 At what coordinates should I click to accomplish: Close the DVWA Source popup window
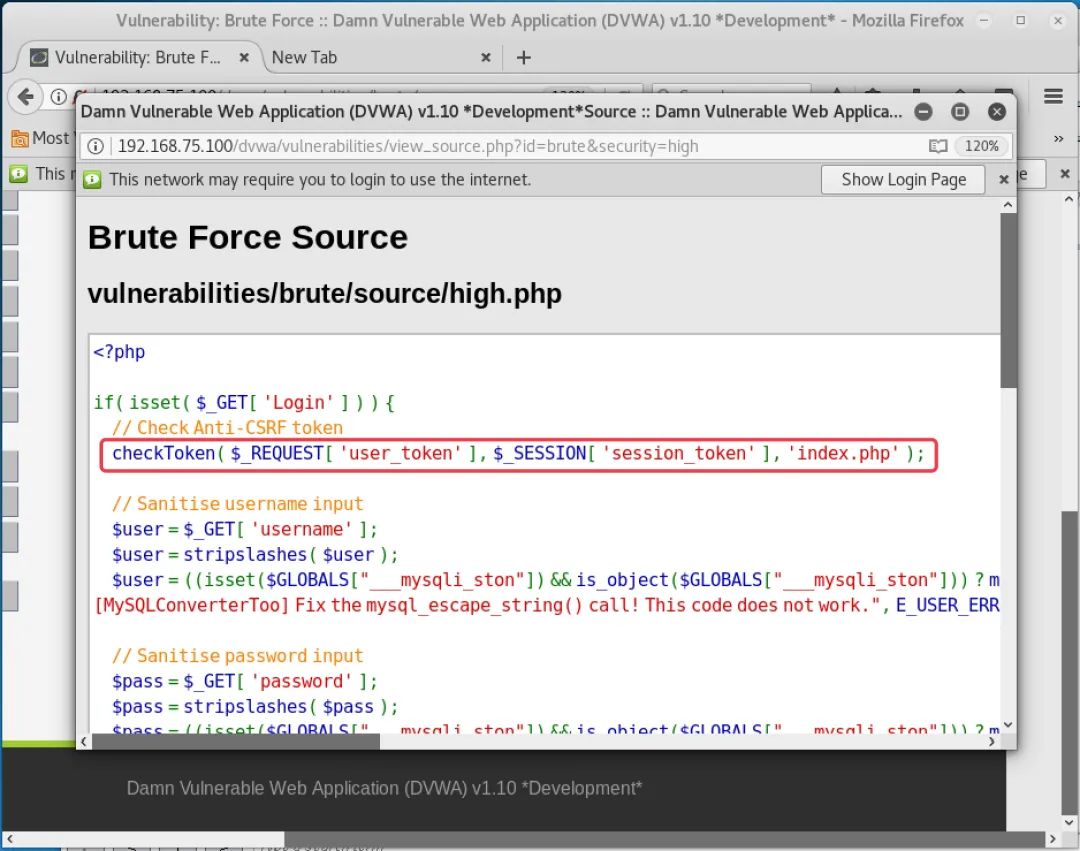pyautogui.click(x=997, y=112)
